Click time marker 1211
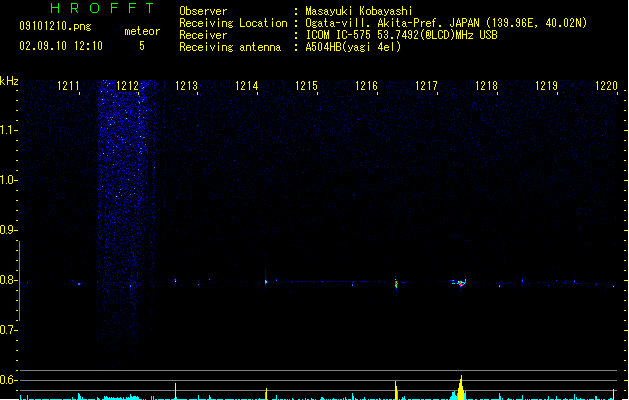The image size is (629, 400). 68,86
